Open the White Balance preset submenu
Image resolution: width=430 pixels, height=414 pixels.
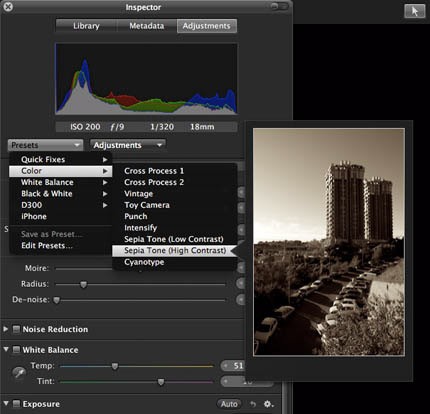tap(61, 182)
